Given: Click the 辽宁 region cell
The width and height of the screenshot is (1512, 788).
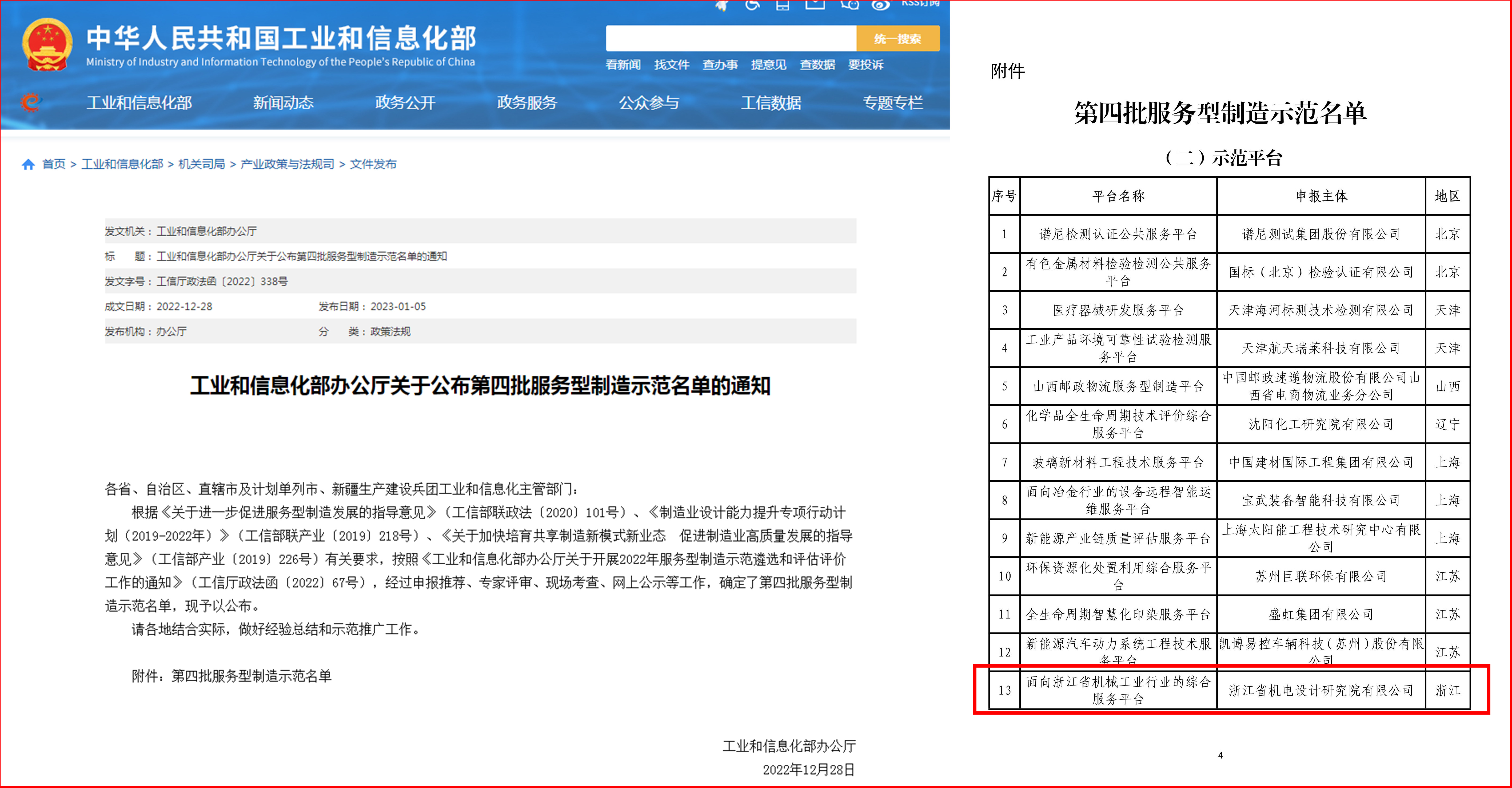Looking at the screenshot, I should point(1447,424).
